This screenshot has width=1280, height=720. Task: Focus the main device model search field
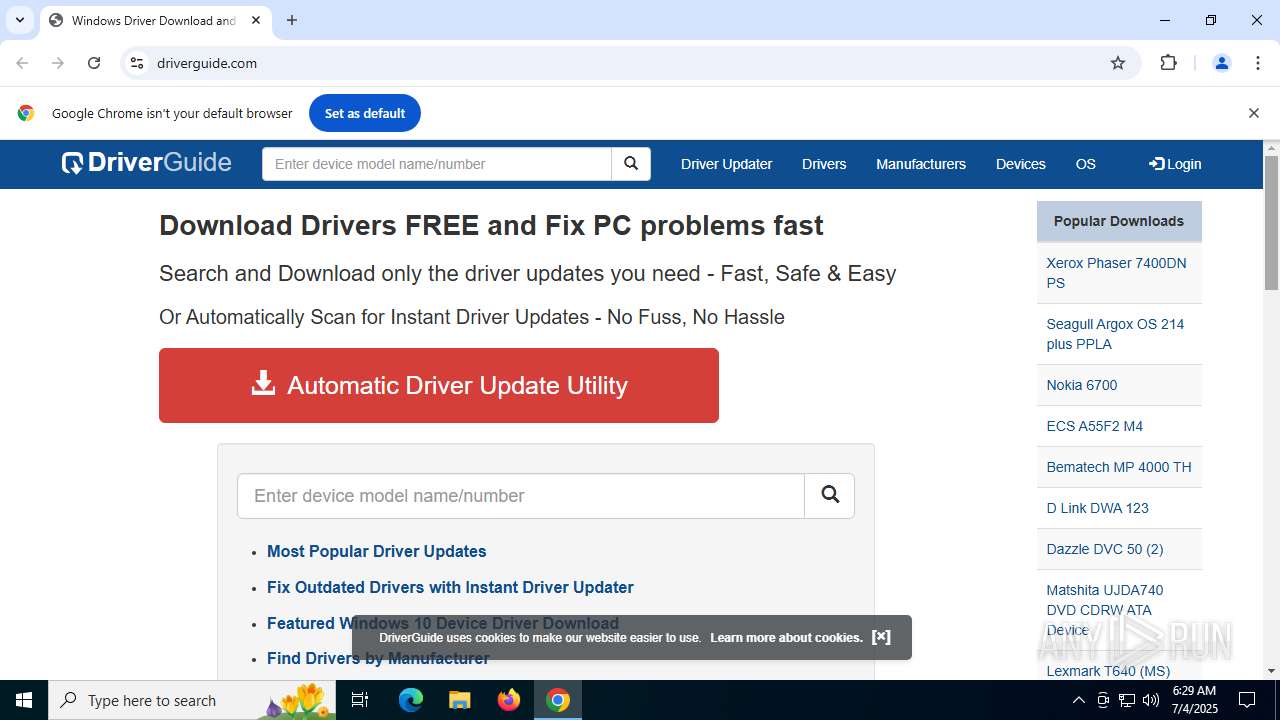[521, 496]
